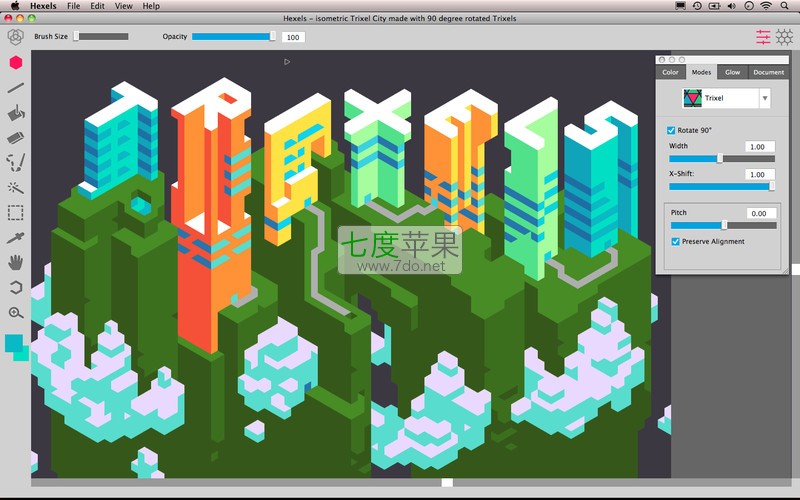
Task: Click the volume icon in menu bar
Action: coord(732,6)
